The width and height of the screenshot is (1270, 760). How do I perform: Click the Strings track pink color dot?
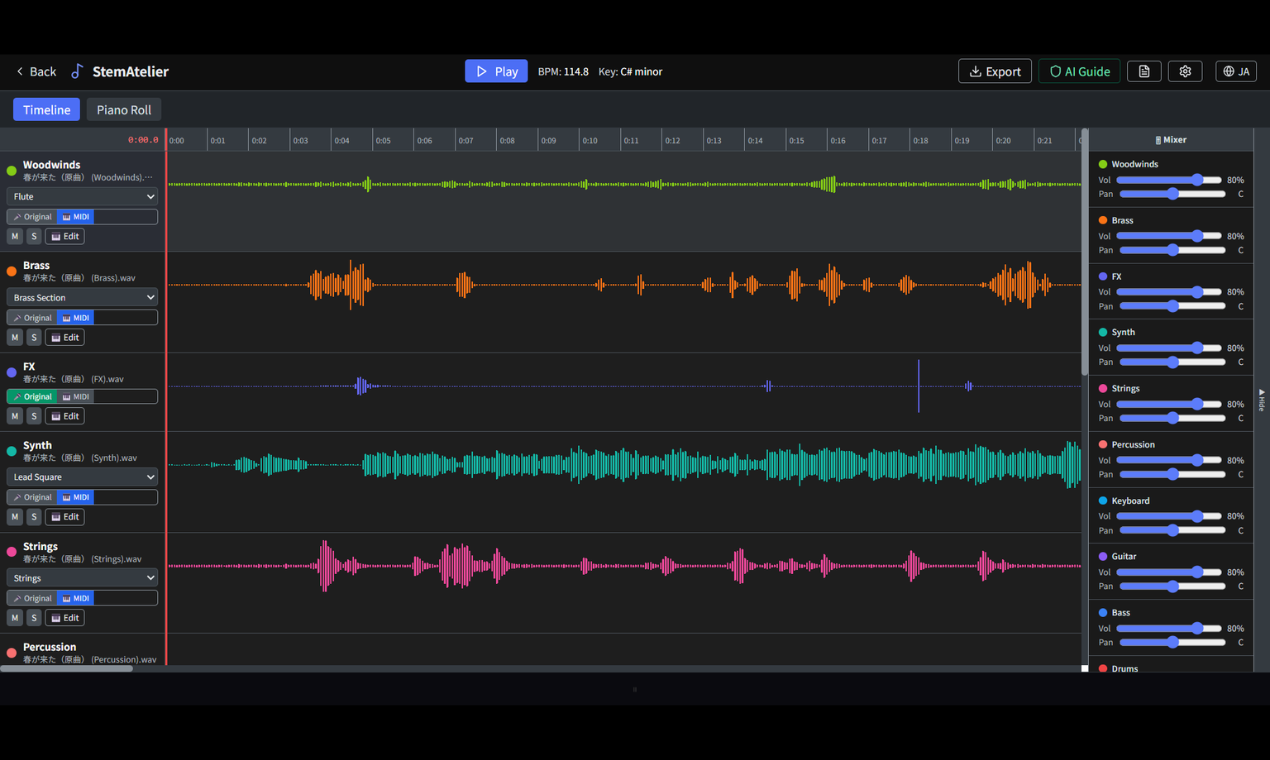point(12,552)
